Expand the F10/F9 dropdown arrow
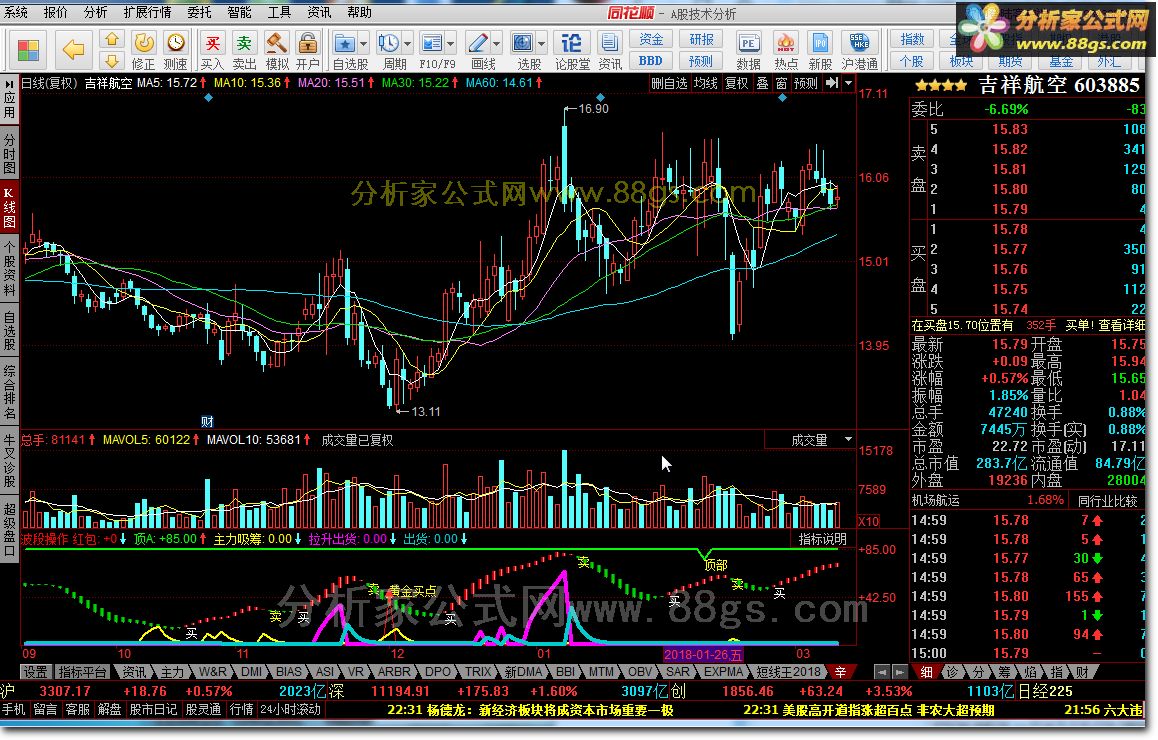1158x740 pixels. click(x=450, y=44)
